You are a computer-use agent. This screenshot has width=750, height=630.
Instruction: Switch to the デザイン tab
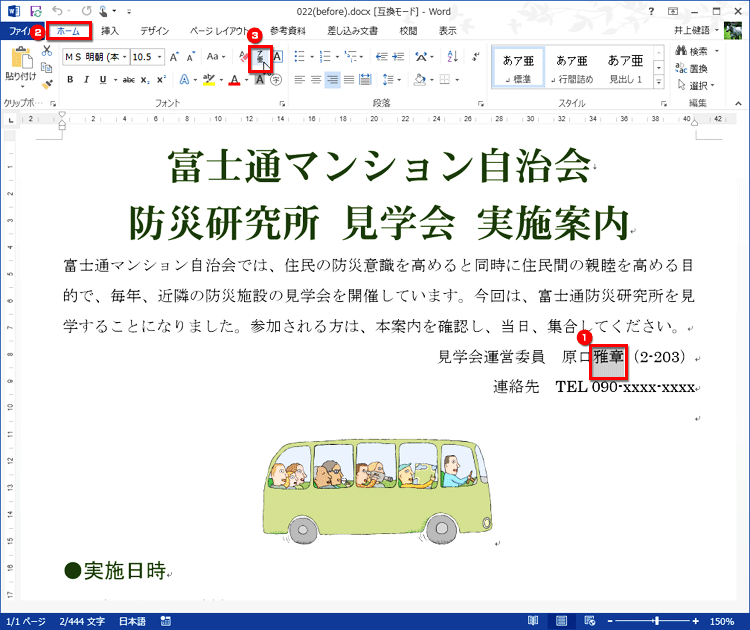[154, 31]
